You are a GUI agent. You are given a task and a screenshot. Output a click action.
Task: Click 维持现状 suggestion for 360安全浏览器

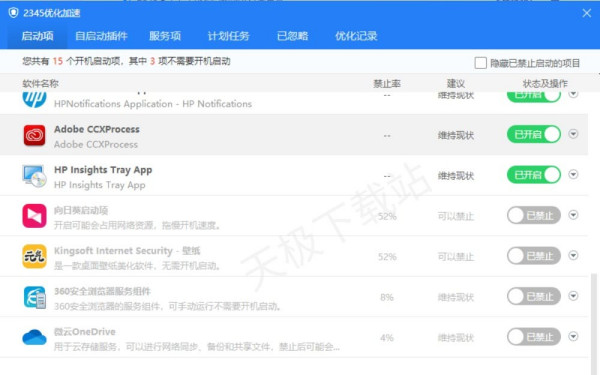coord(456,297)
